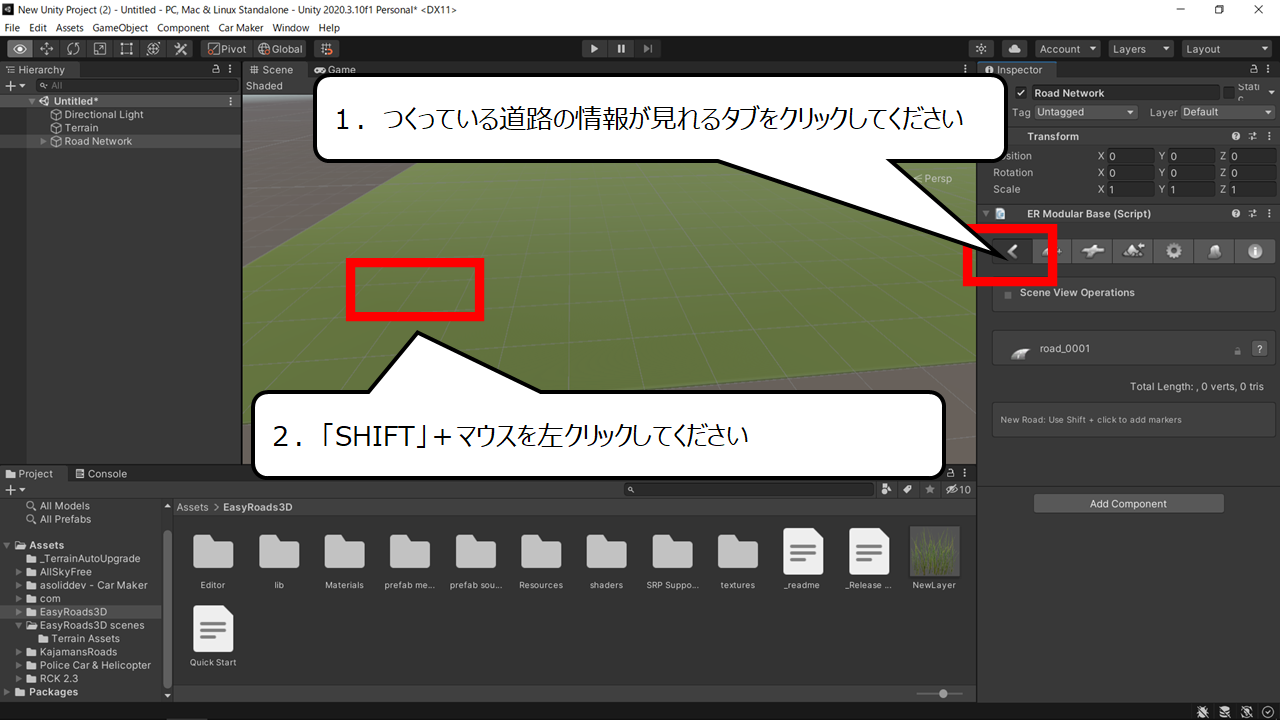The height and width of the screenshot is (720, 1280).
Task: Open the Layer Default dropdown
Action: [x=1227, y=112]
